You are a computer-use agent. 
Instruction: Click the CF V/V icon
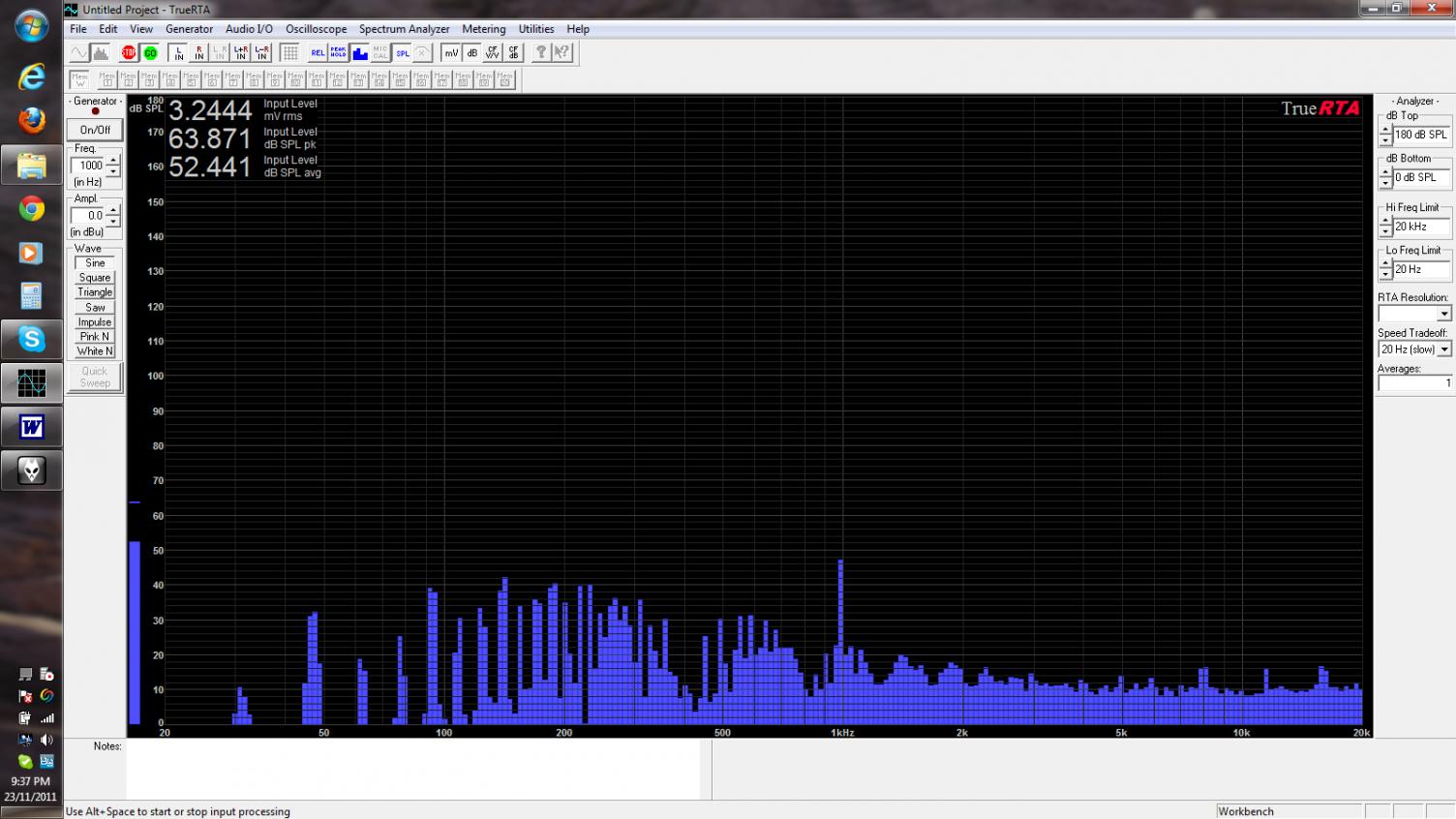492,52
